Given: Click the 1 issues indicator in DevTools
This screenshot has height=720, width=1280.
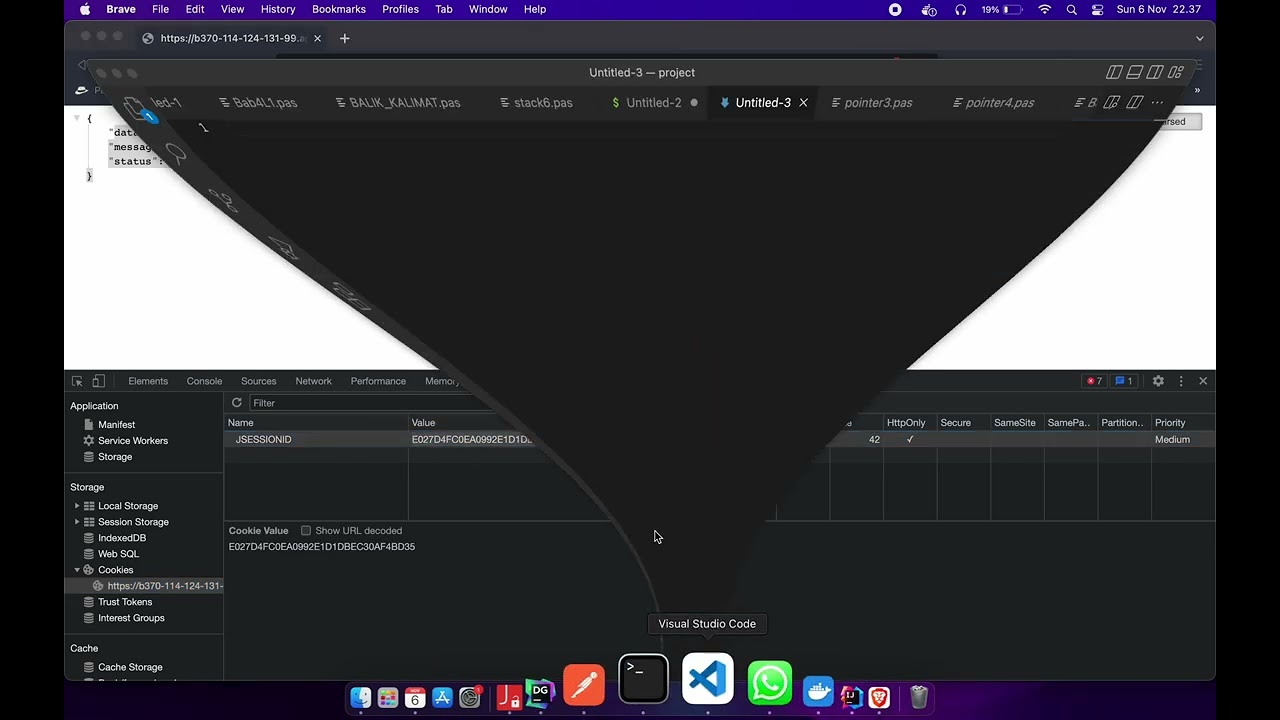Looking at the screenshot, I should (x=1124, y=381).
